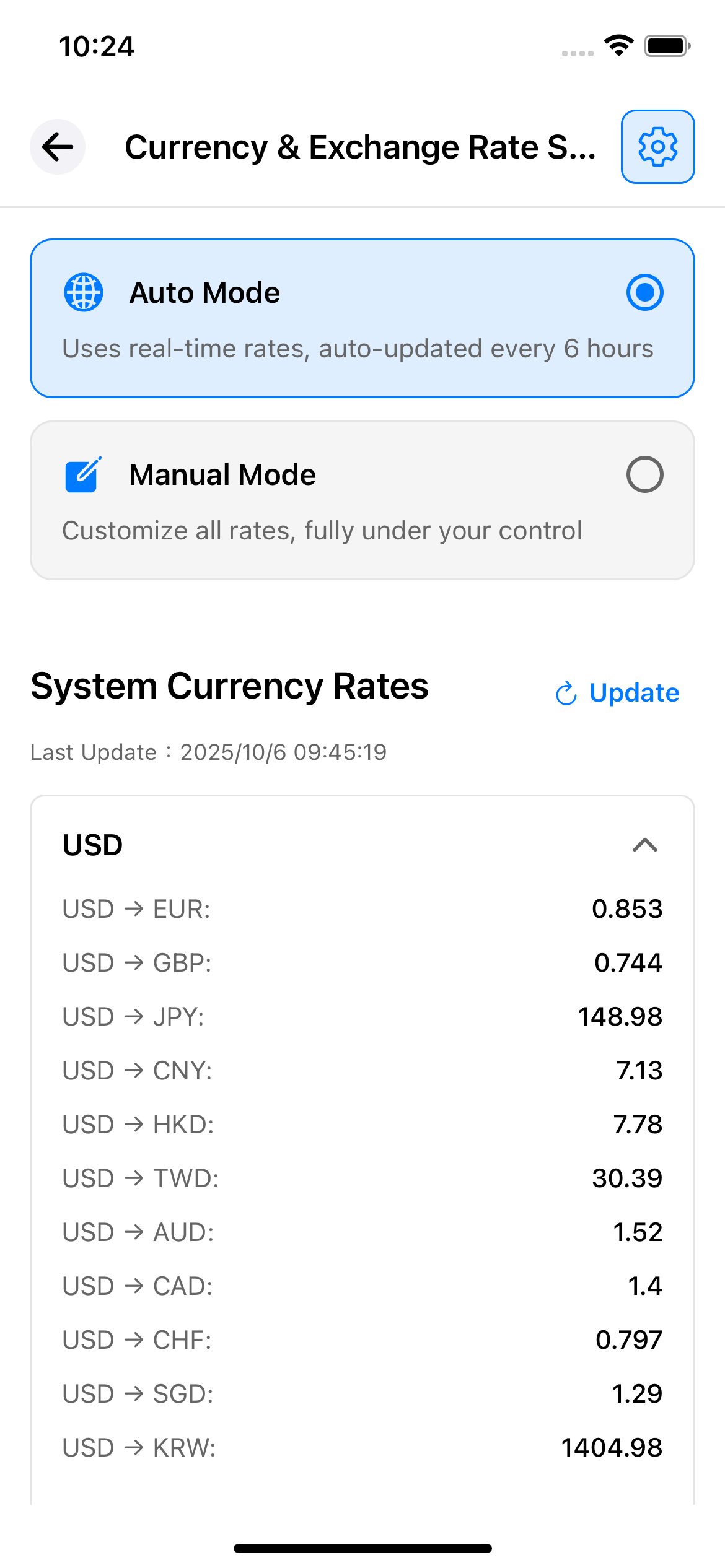The height and width of the screenshot is (1568, 725).
Task: Select the Manual Mode radio button
Action: 644,475
